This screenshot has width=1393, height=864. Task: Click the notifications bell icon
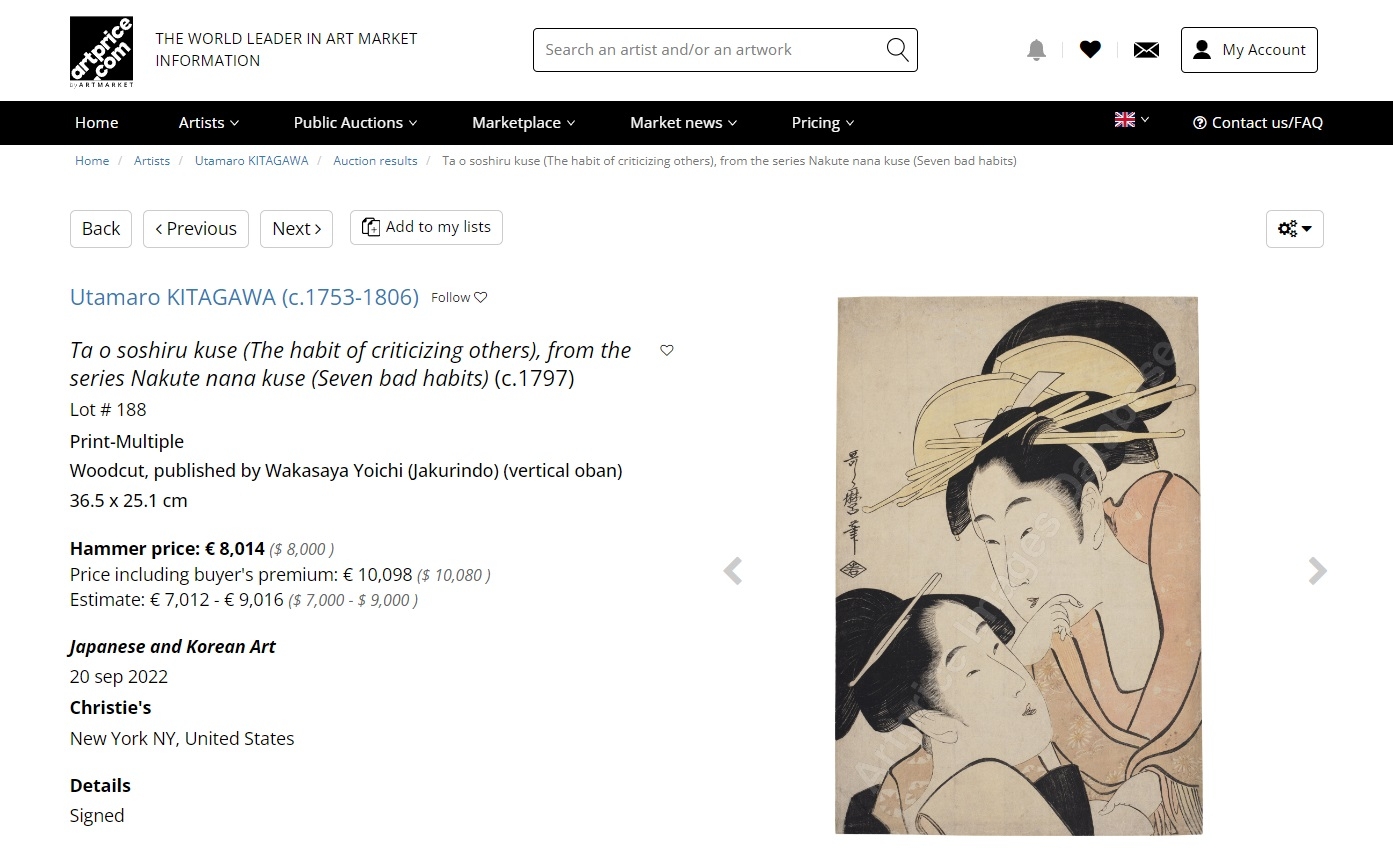click(1036, 50)
